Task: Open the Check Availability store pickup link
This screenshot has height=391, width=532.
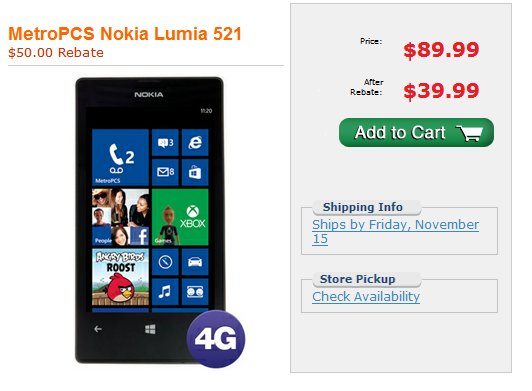Action: tap(366, 297)
